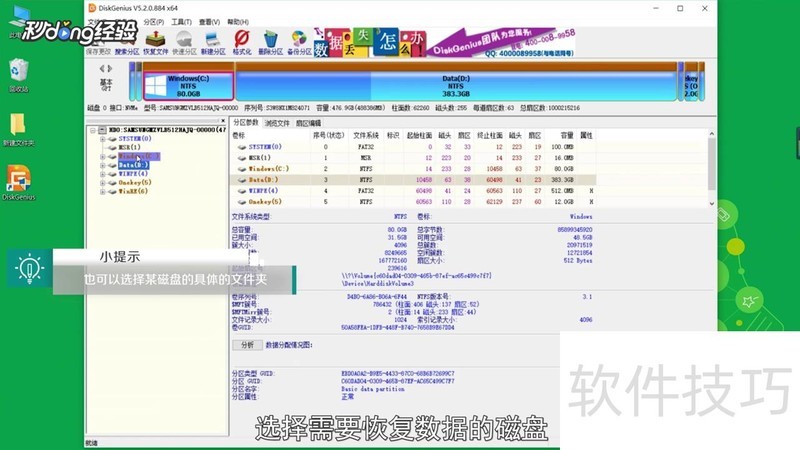This screenshot has height=450, width=800.
Task: Switch to the 分区参数 tab
Action: (246, 122)
